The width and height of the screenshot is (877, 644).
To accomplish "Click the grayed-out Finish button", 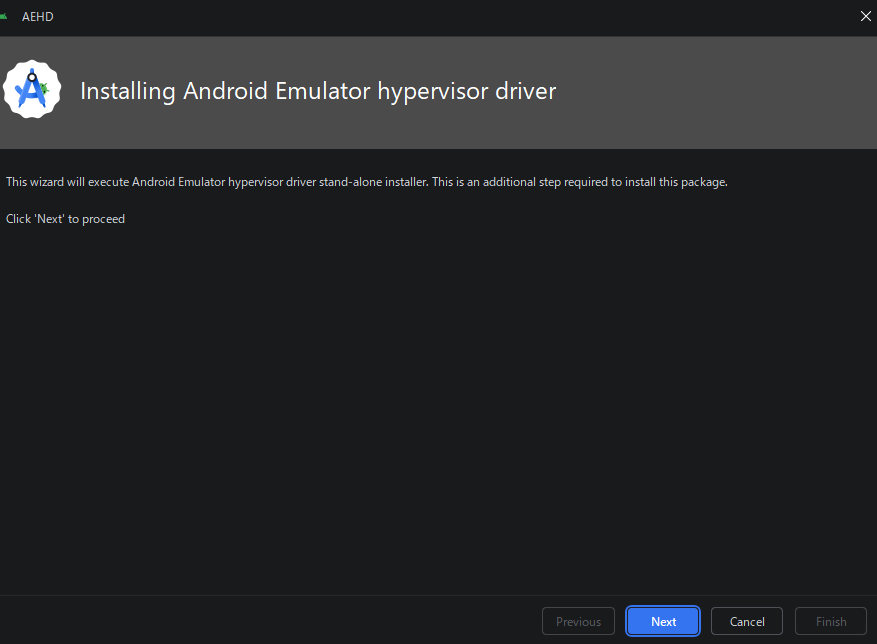I will [830, 621].
